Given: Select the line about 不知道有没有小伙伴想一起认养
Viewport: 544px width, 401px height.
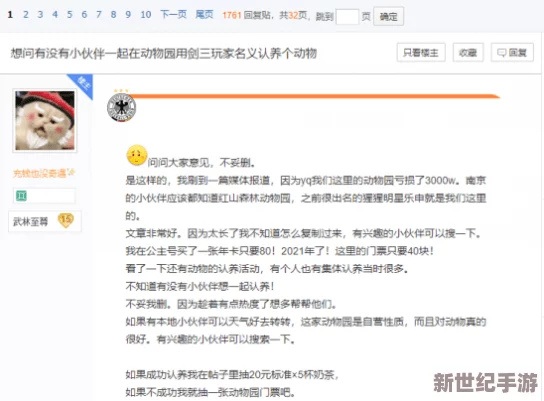Looking at the screenshot, I should coord(200,286).
